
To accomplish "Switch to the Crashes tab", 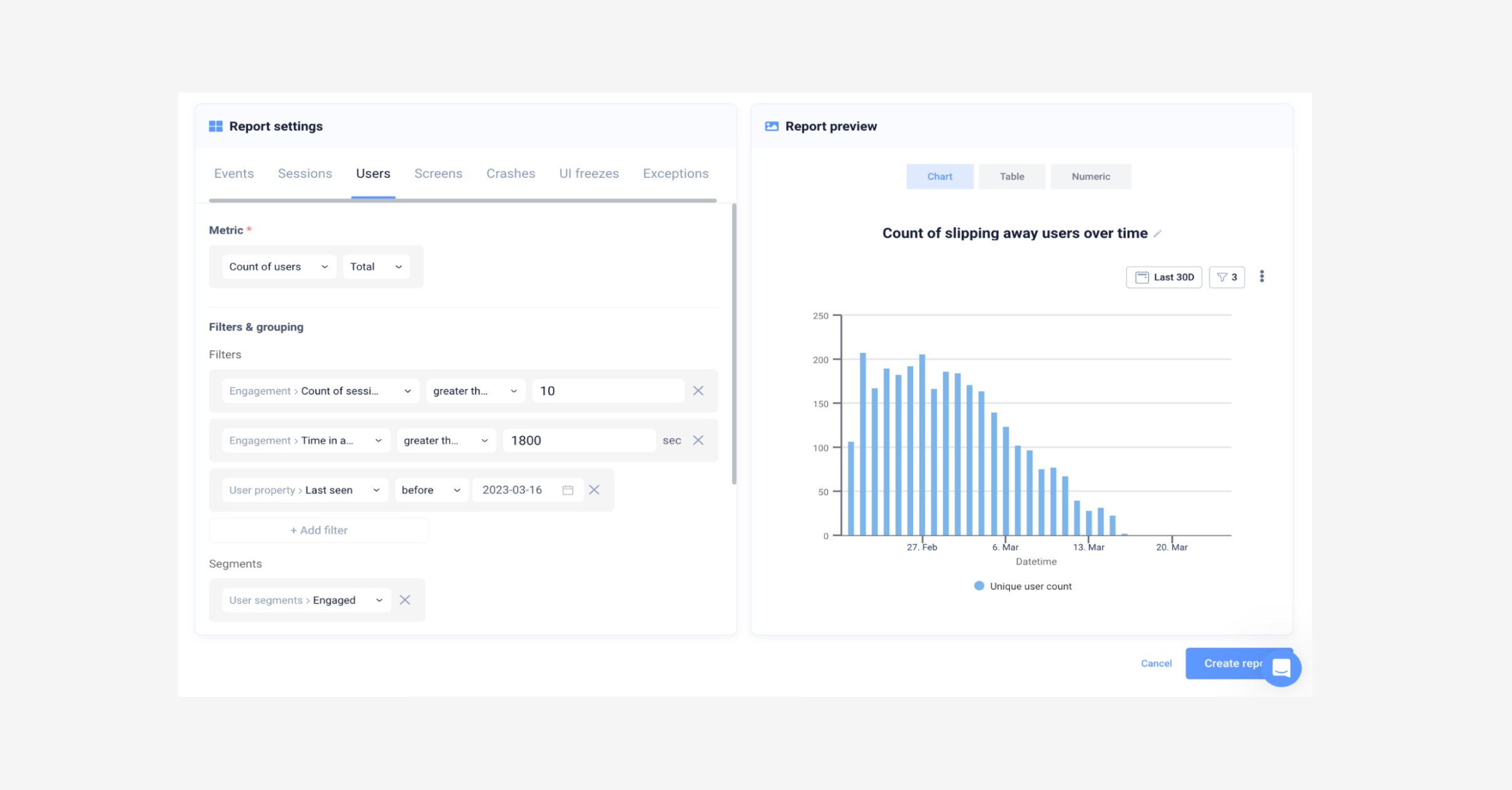I will coord(511,173).
